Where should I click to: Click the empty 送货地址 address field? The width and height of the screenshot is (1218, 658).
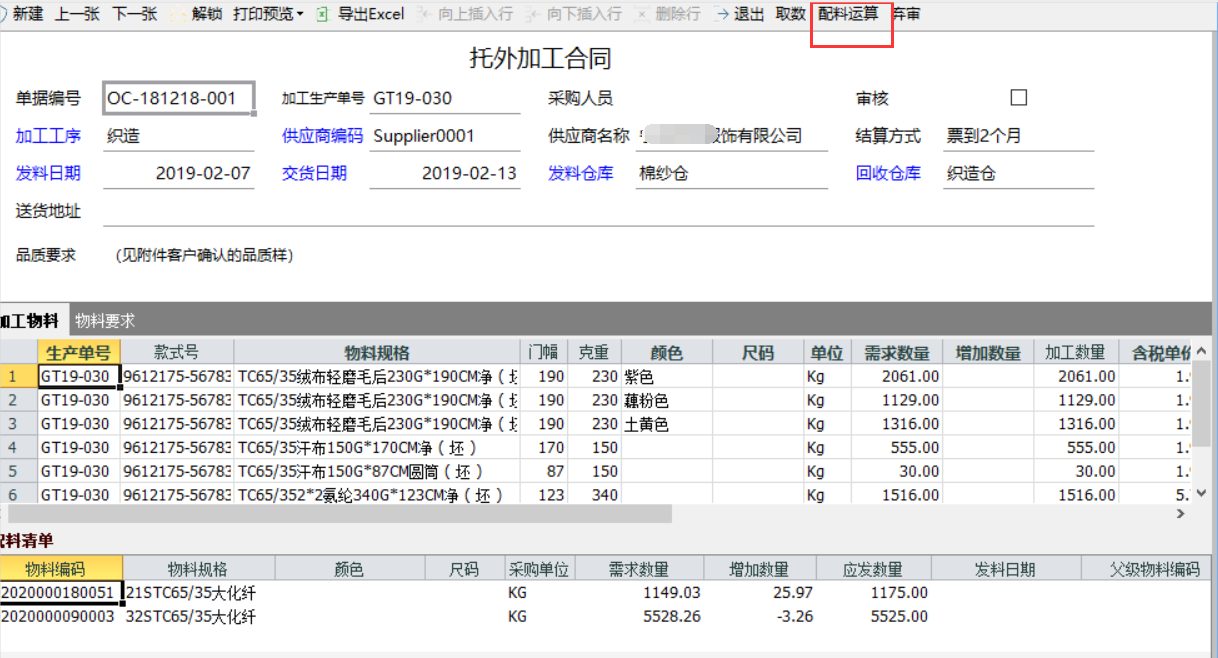click(x=599, y=211)
